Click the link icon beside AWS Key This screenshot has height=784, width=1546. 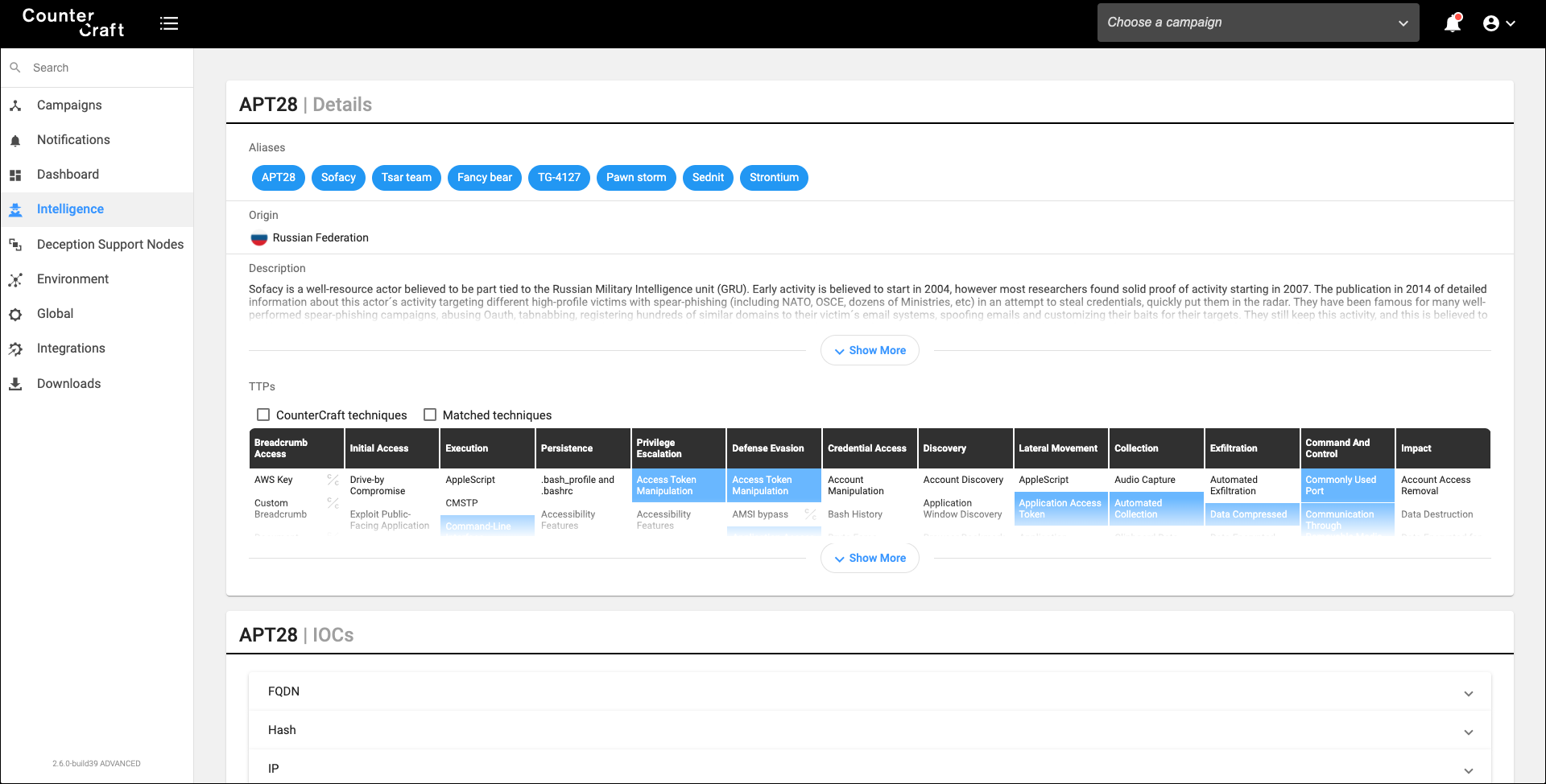click(333, 480)
